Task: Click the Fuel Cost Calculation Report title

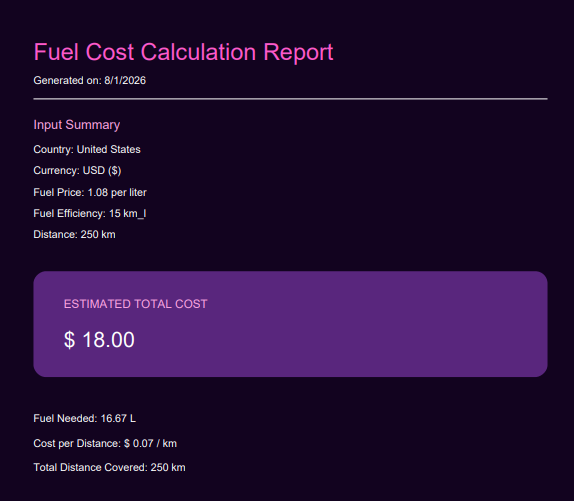Action: [183, 52]
